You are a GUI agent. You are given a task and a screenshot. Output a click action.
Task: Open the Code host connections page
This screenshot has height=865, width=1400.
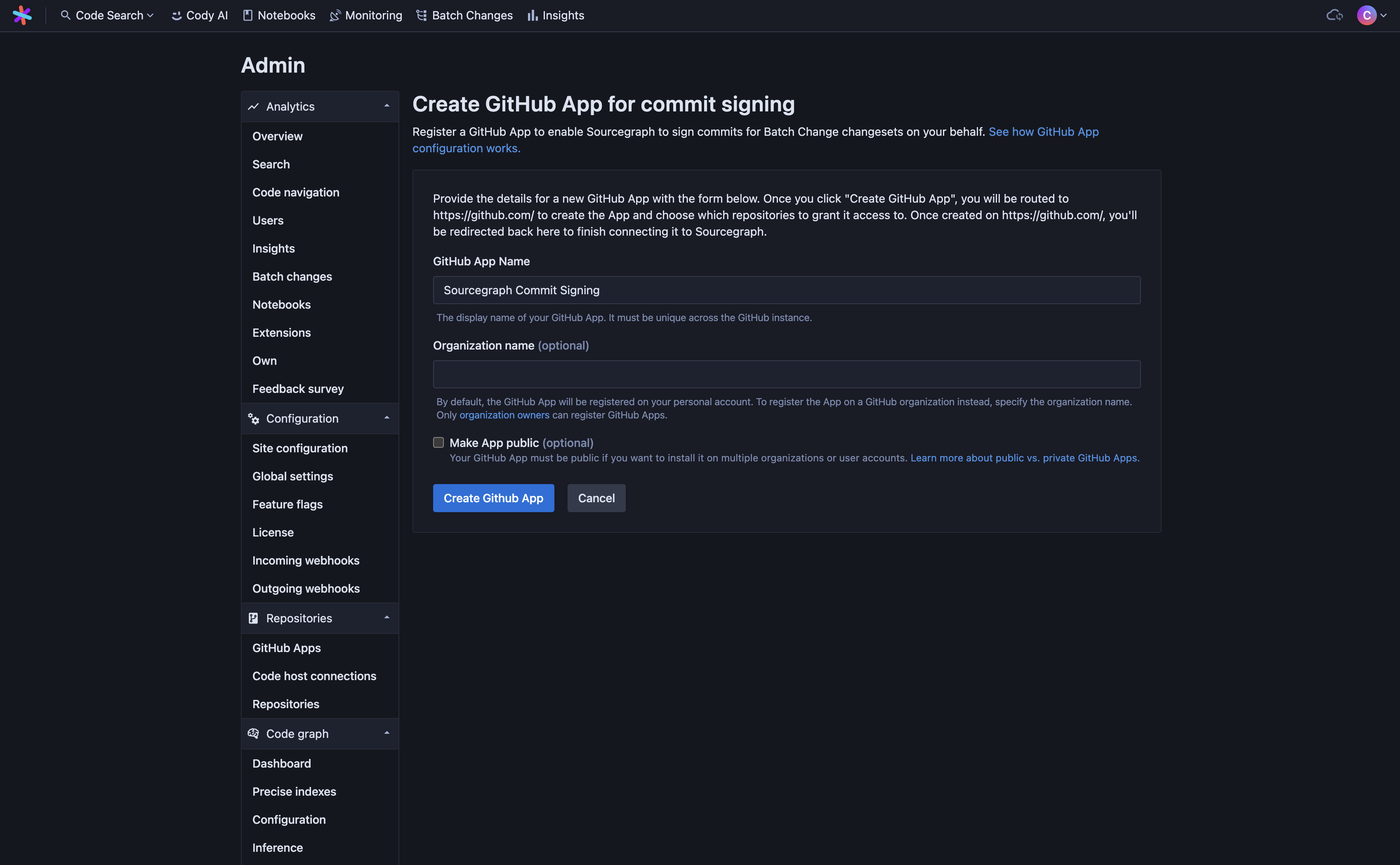click(x=314, y=676)
